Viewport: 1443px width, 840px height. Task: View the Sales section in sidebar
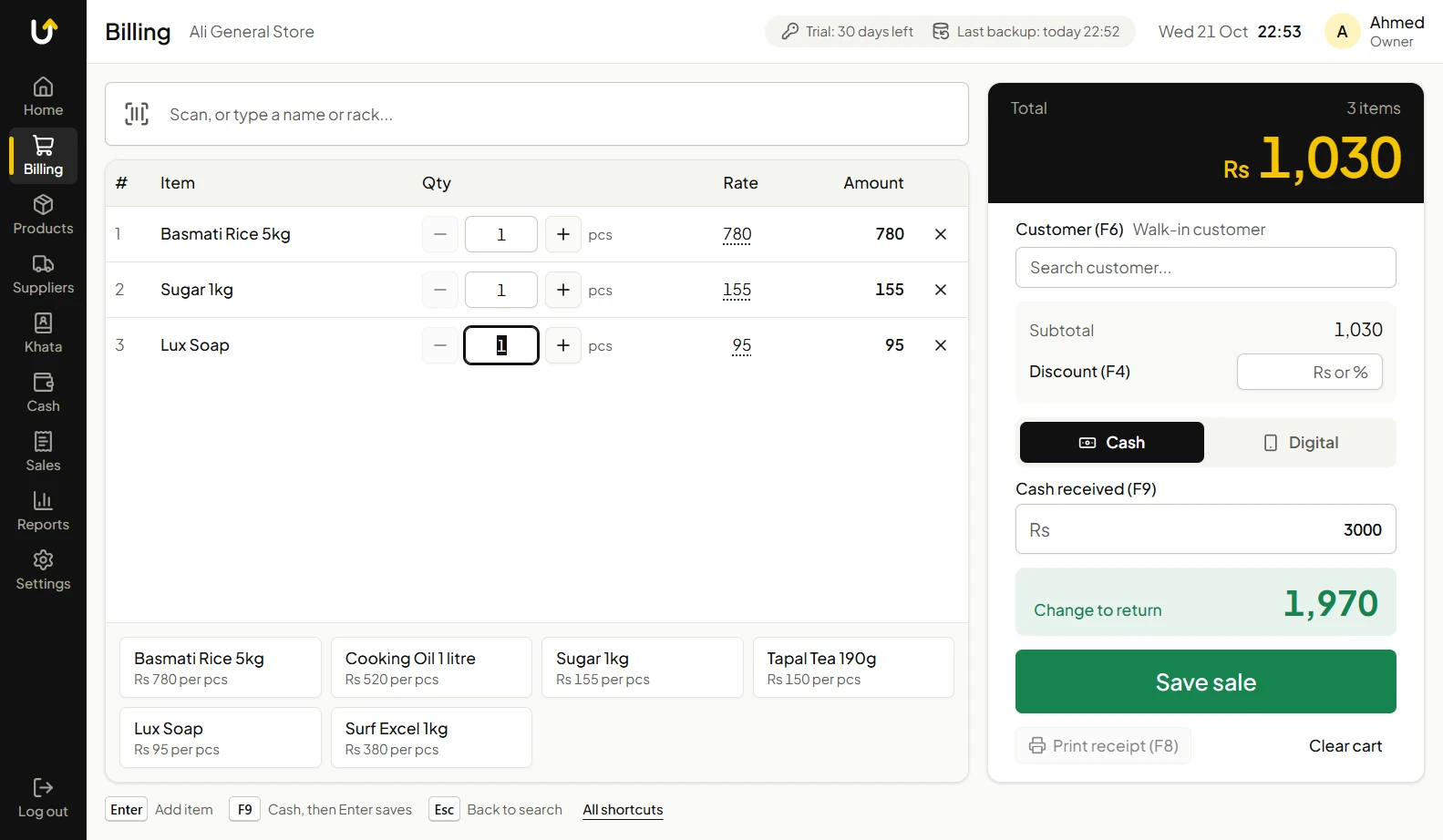click(x=43, y=453)
